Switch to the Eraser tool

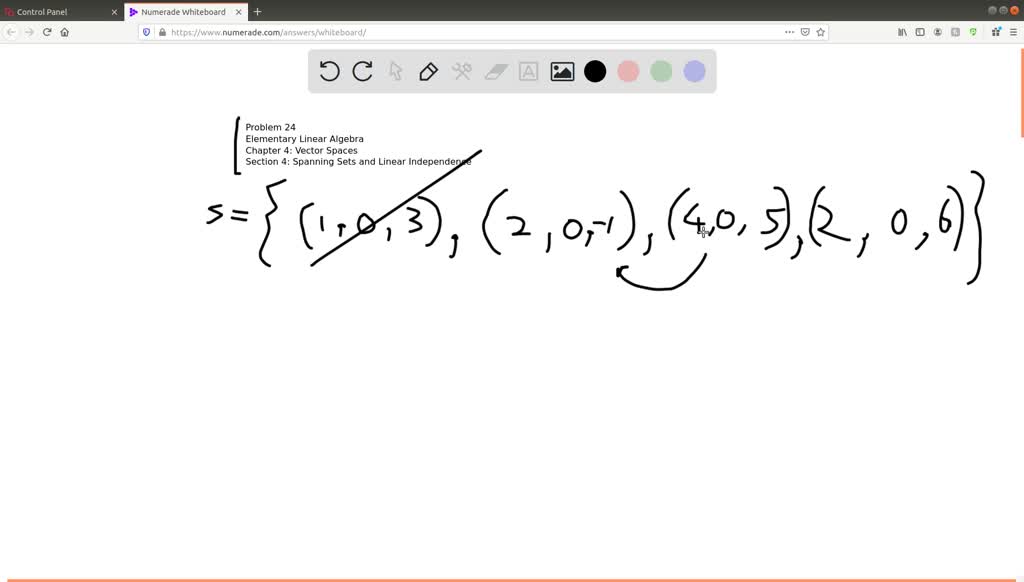tap(496, 71)
